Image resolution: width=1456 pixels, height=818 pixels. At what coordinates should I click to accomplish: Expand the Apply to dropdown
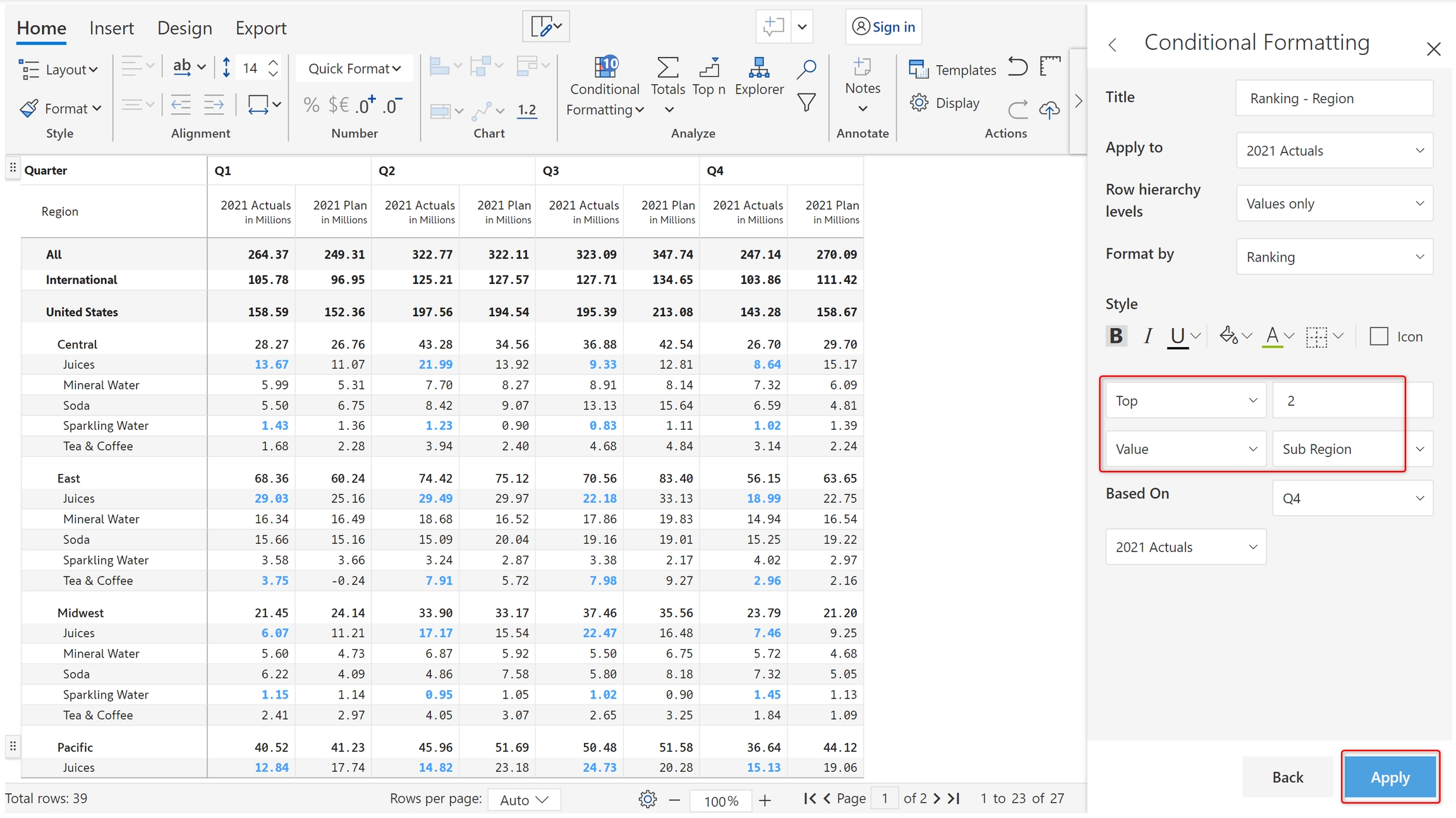1334,150
